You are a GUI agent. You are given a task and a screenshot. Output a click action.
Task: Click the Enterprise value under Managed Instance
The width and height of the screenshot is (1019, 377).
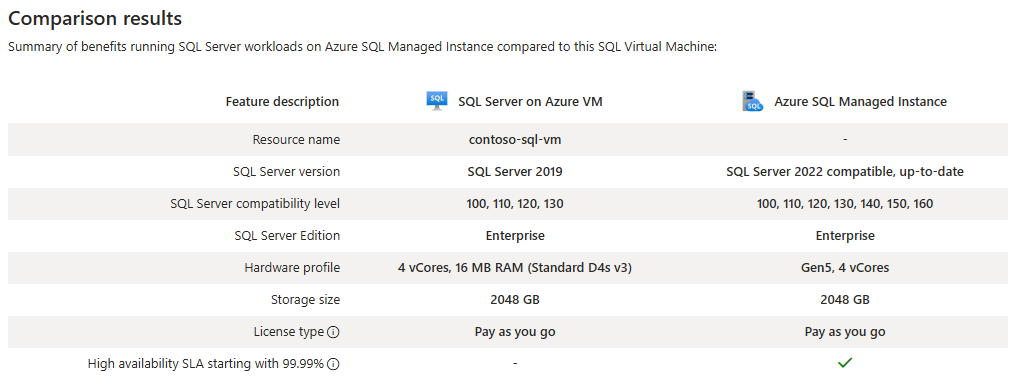click(845, 235)
